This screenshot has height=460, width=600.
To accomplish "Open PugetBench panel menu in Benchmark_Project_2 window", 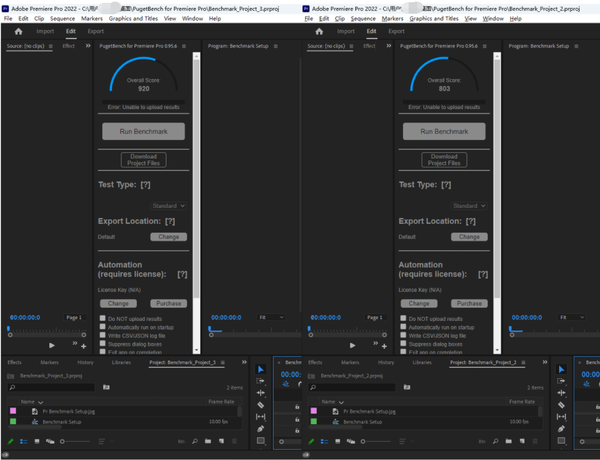I will pos(485,46).
